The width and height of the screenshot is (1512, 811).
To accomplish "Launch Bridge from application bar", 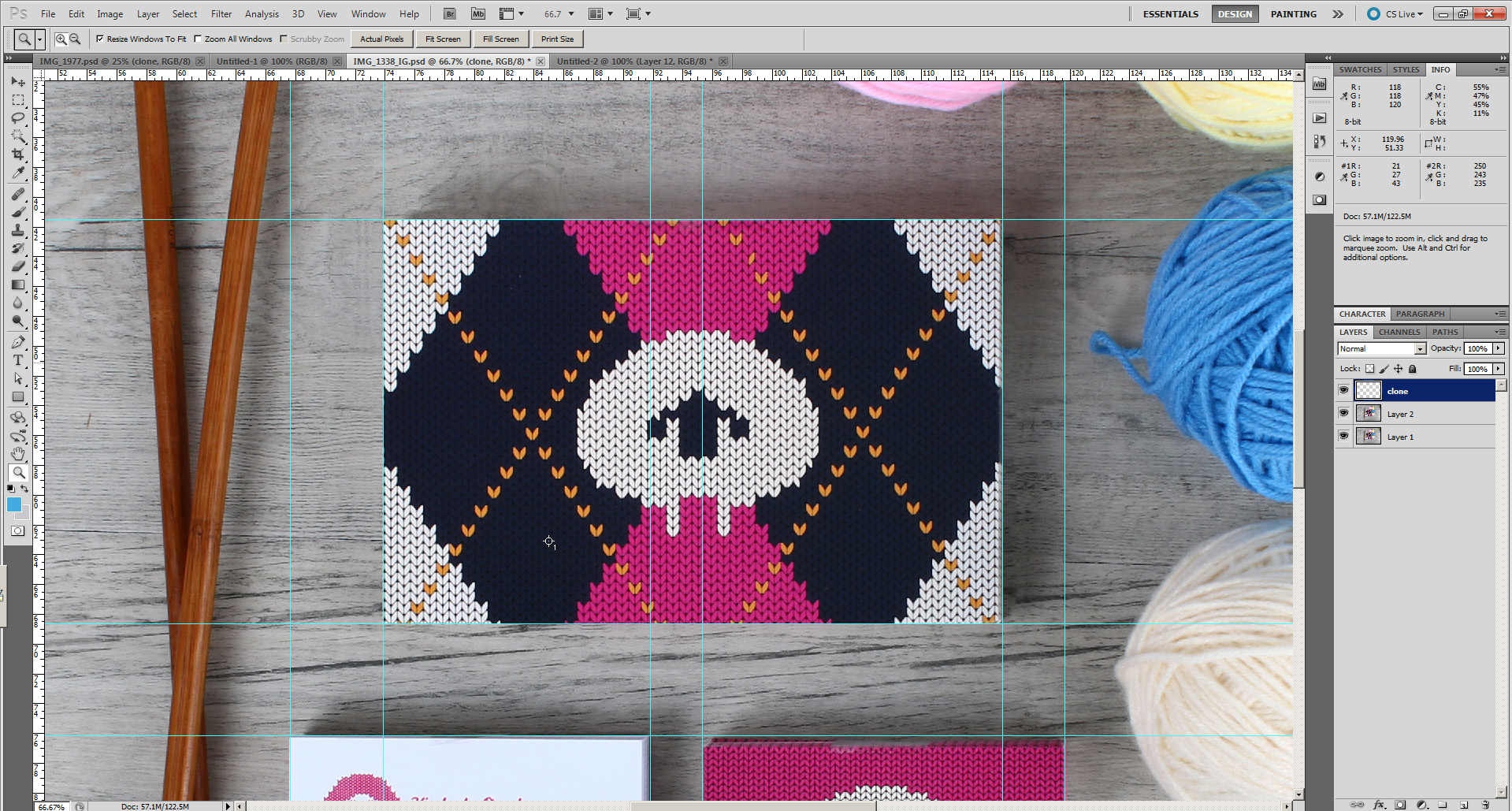I will 450,13.
